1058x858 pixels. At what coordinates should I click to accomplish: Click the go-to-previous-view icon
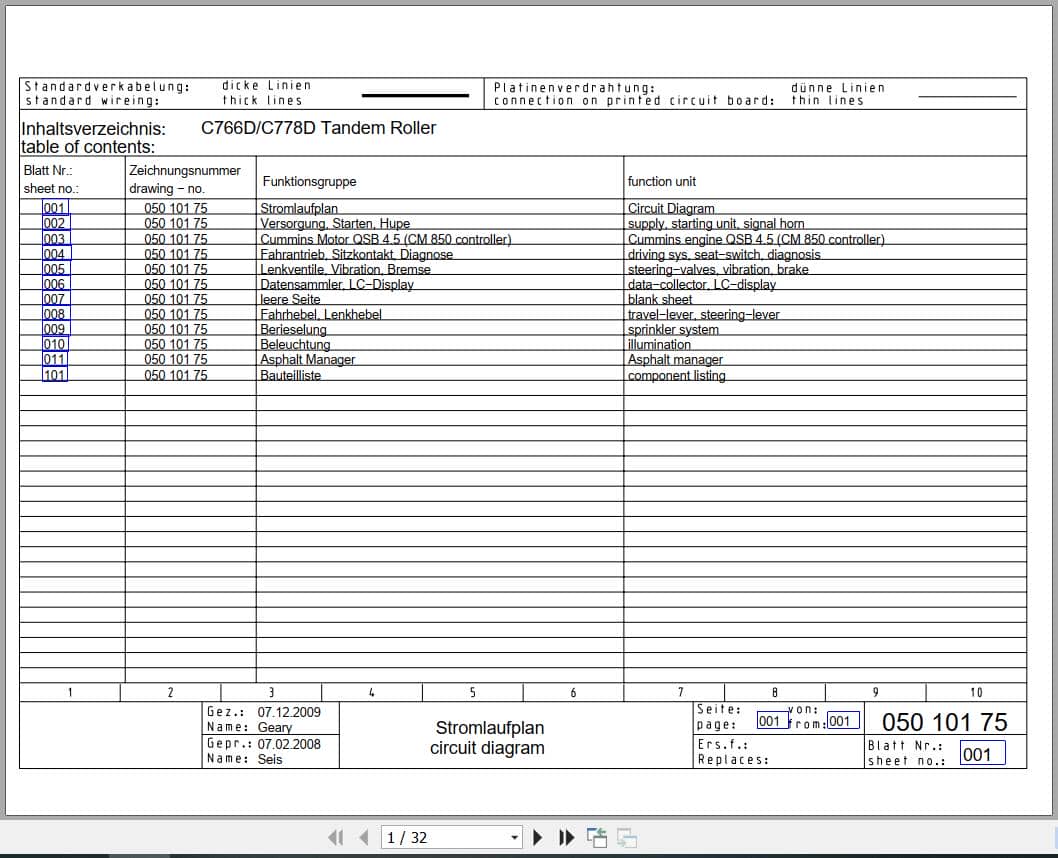click(x=596, y=838)
